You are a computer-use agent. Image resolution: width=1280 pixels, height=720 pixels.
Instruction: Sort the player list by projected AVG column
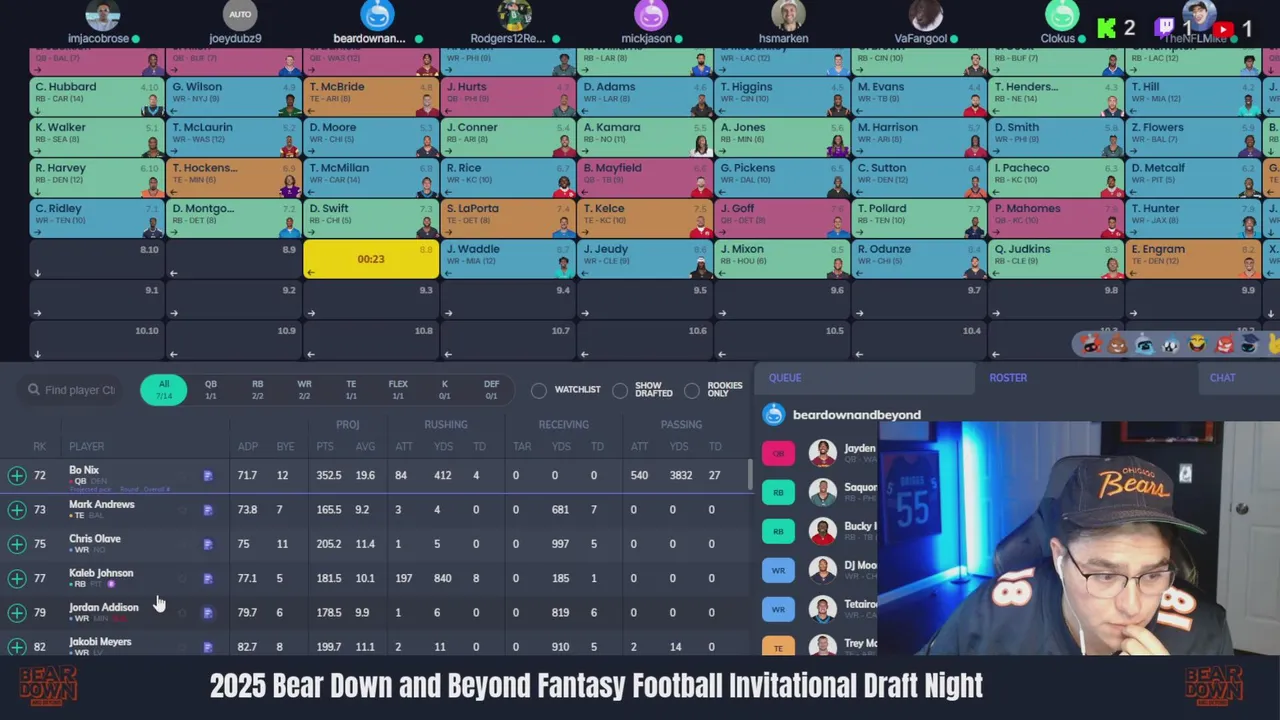coord(365,446)
